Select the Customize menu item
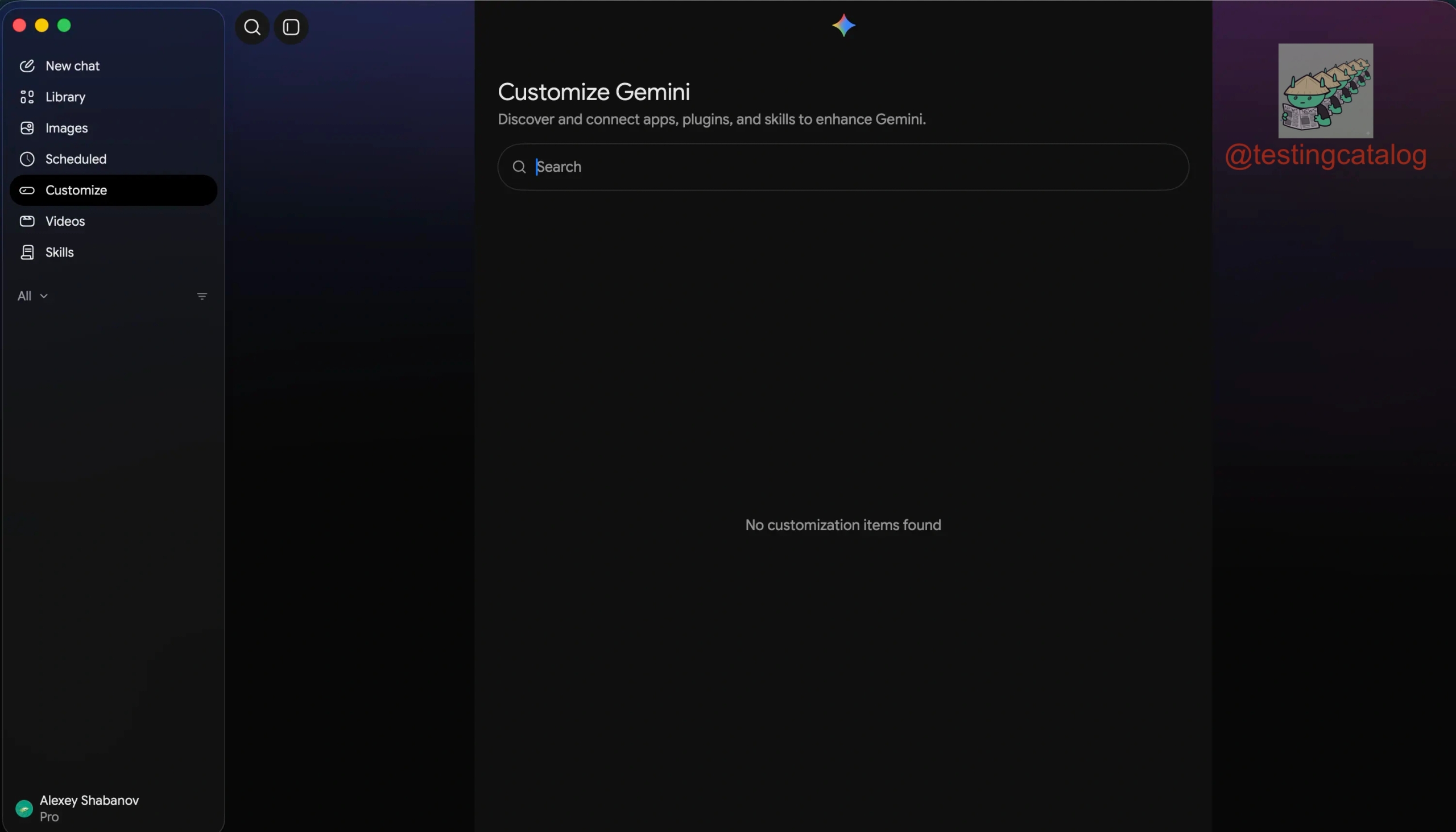The image size is (1456, 832). tap(113, 191)
